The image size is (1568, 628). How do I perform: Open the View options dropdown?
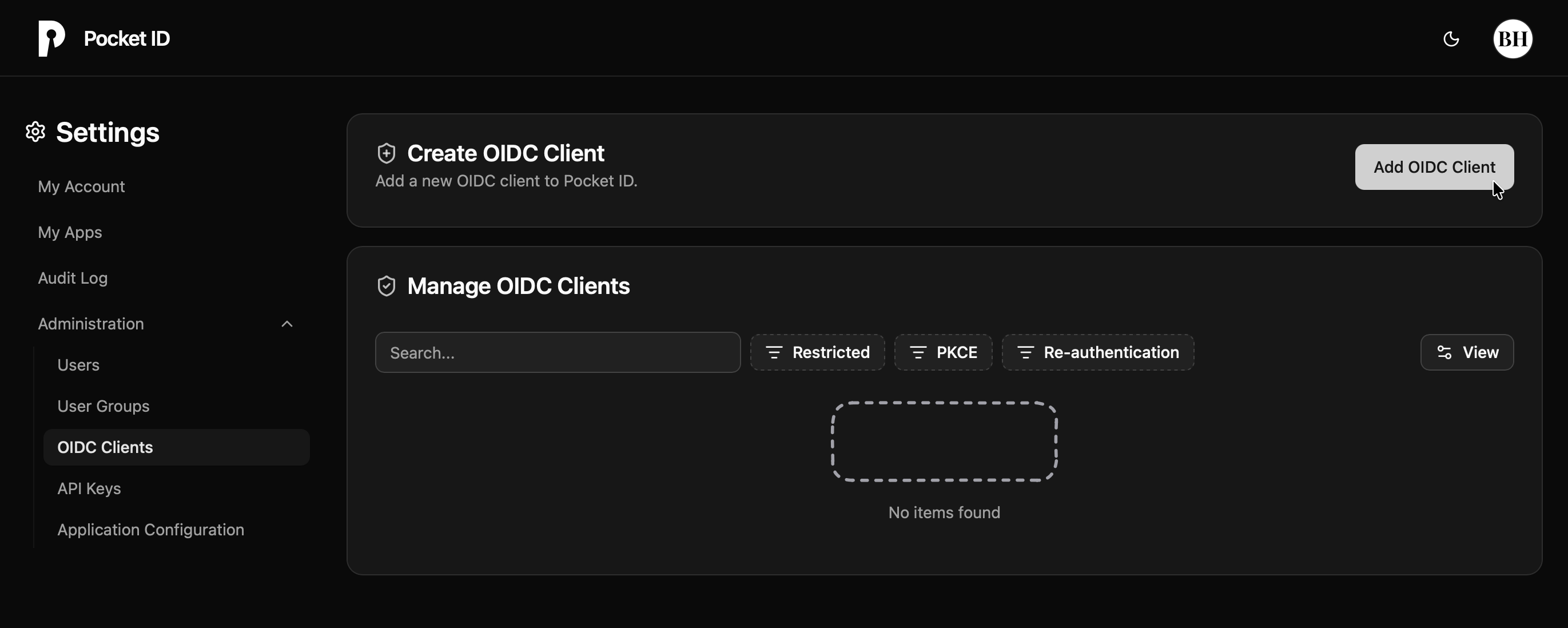tap(1466, 352)
